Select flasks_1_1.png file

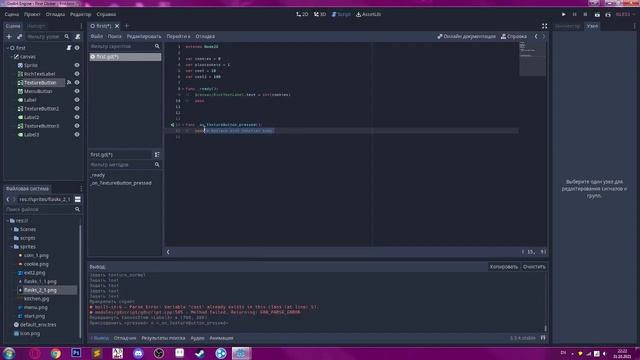(x=40, y=281)
